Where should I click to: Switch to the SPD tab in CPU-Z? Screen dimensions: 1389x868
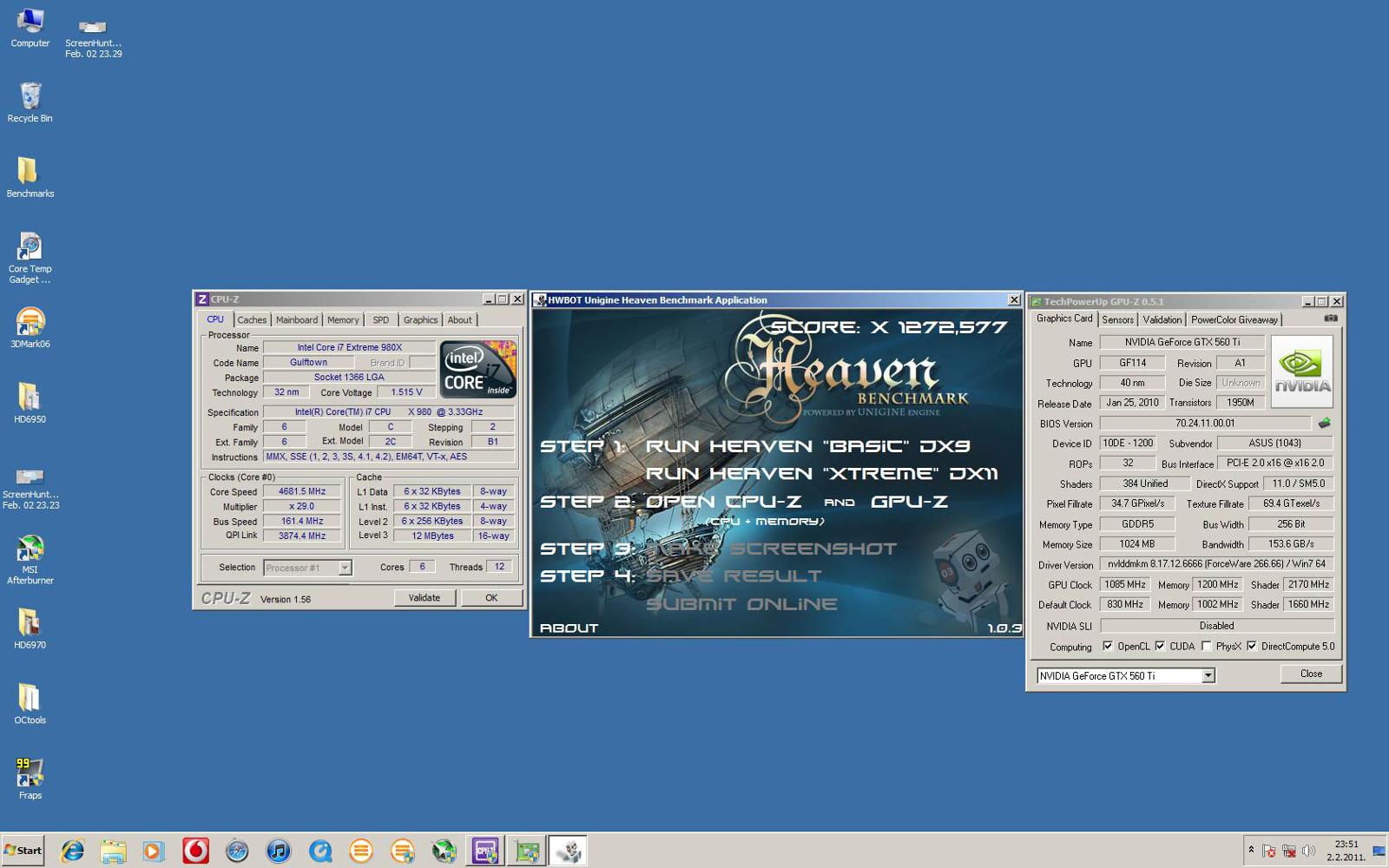point(381,320)
